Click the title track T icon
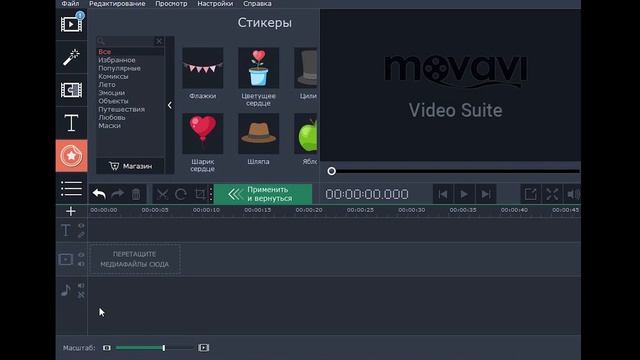The height and width of the screenshot is (360, 640). tap(66, 230)
